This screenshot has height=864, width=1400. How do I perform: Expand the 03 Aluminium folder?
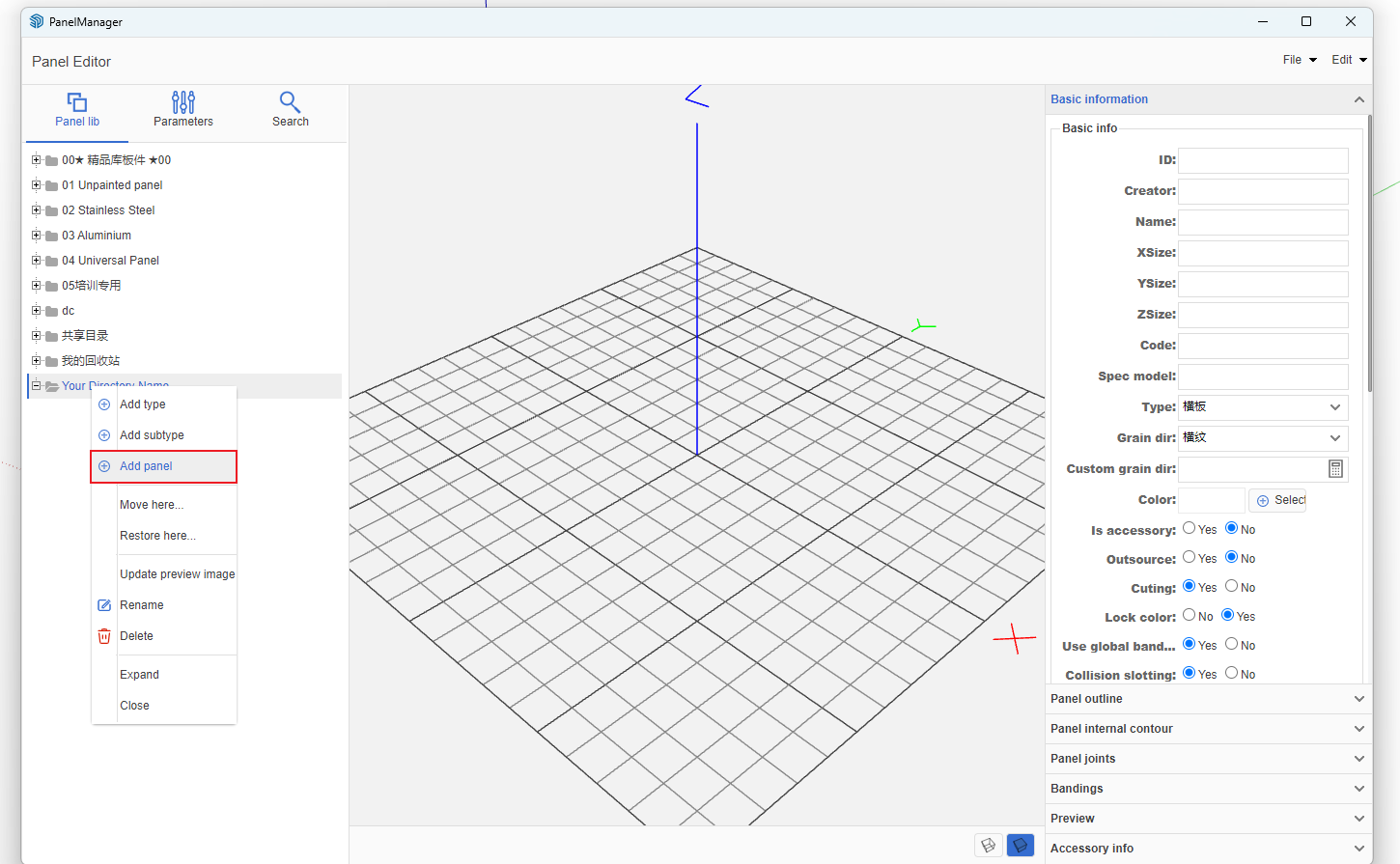pos(37,236)
